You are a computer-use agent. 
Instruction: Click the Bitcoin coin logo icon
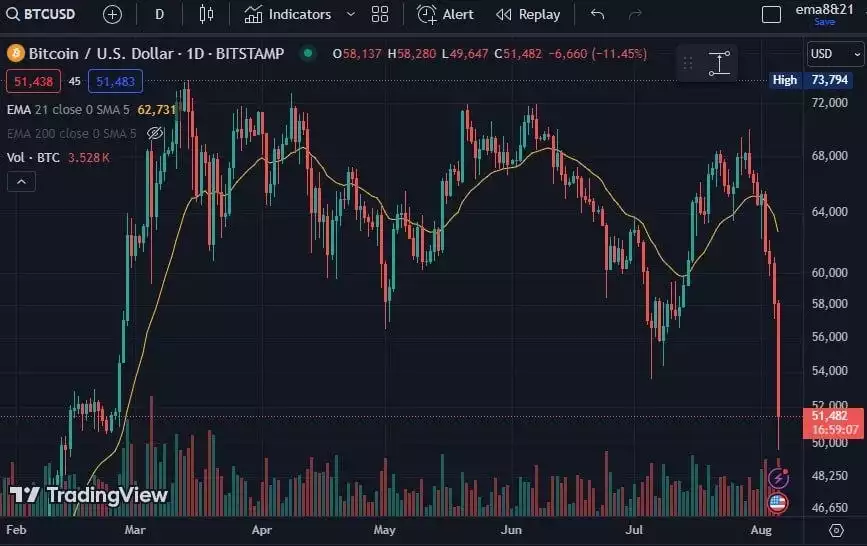[15, 54]
